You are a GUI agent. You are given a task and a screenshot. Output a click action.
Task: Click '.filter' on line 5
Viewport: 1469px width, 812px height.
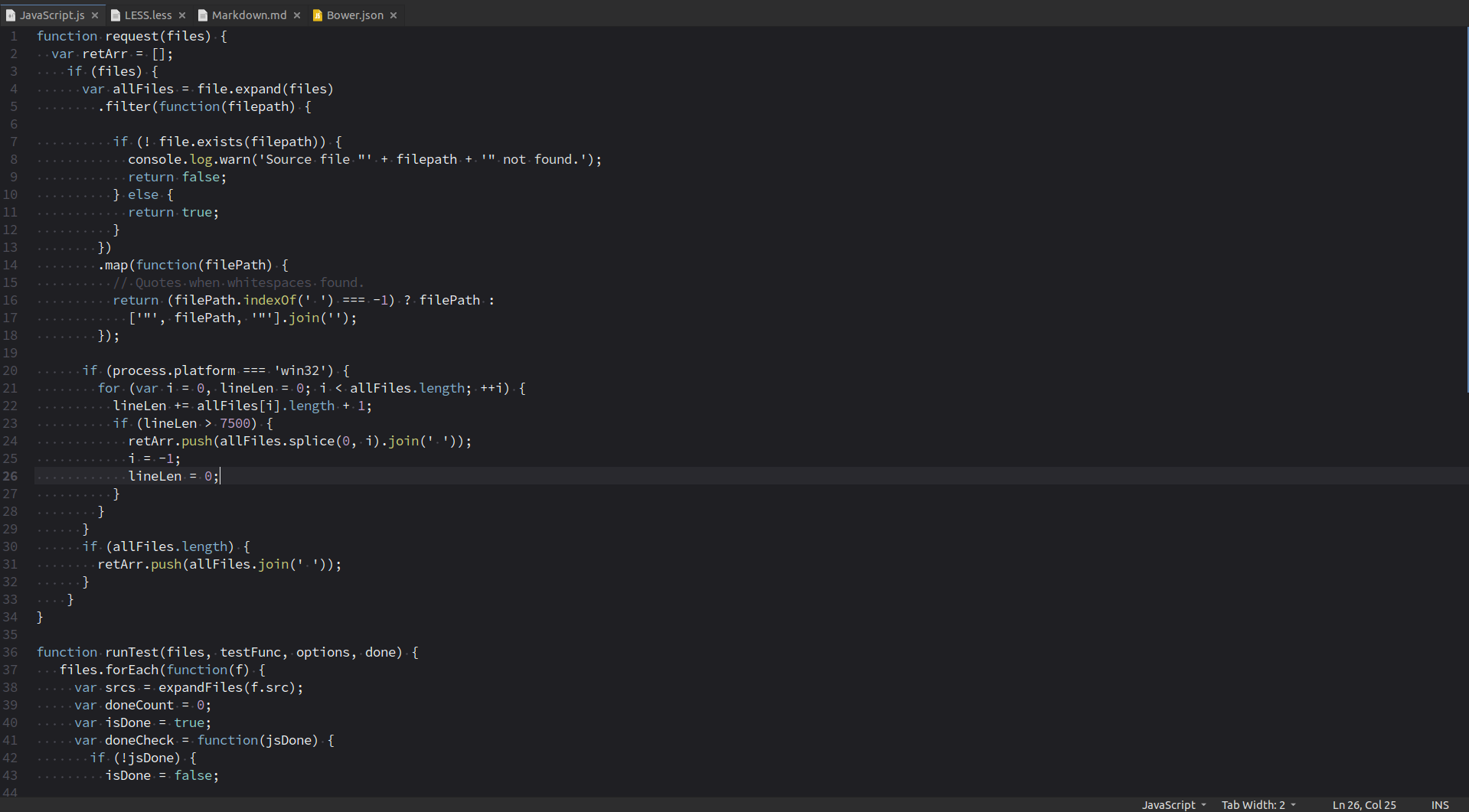pyautogui.click(x=124, y=106)
